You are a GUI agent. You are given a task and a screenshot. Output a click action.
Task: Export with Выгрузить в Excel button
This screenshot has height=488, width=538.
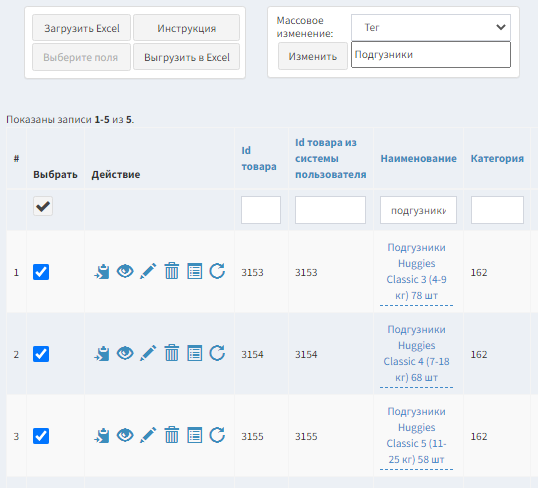(186, 57)
